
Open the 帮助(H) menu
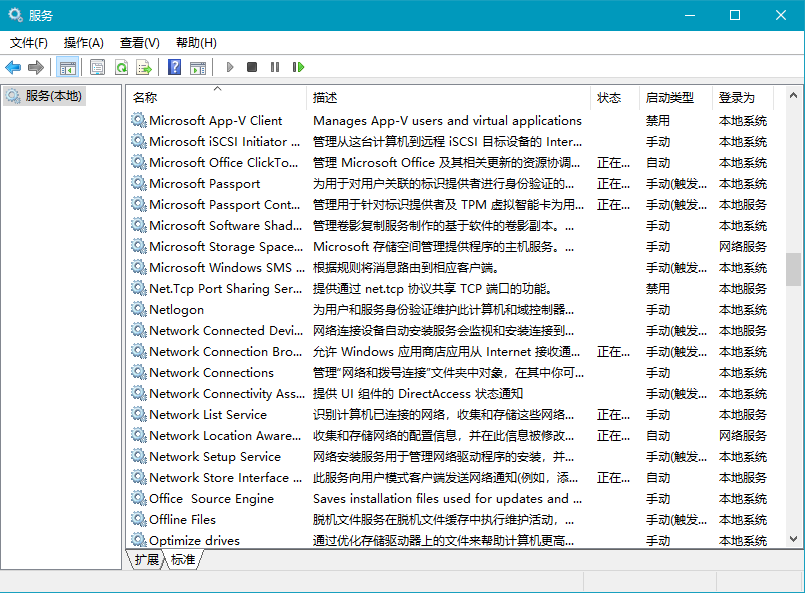point(196,43)
